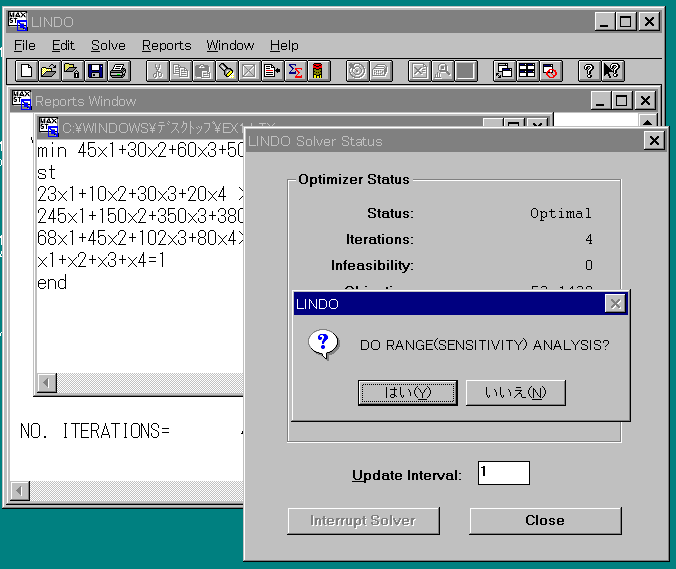Answer いいえ(N) to the sensitivity analysis prompt
Screen dimensions: 676x569
[516, 392]
